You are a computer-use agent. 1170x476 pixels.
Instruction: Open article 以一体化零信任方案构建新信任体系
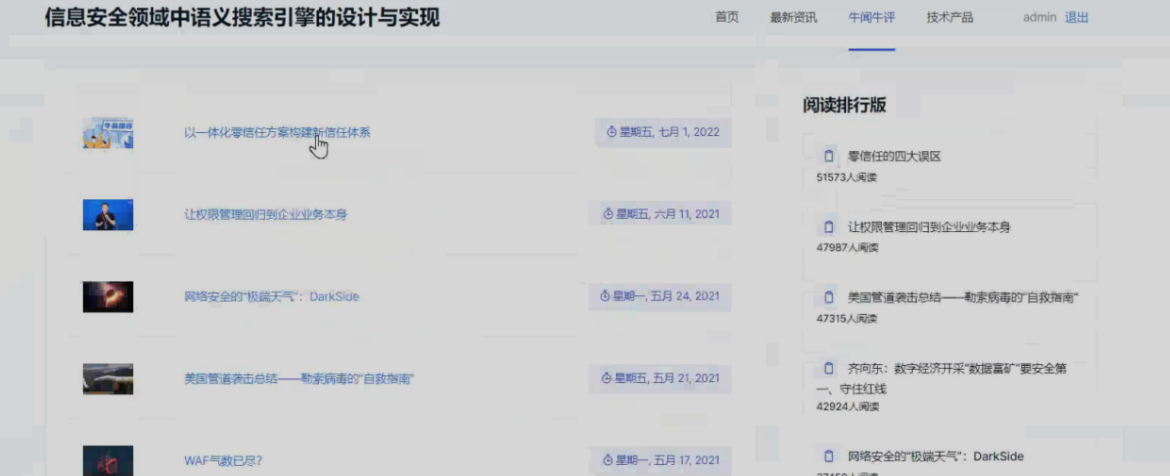(x=277, y=133)
